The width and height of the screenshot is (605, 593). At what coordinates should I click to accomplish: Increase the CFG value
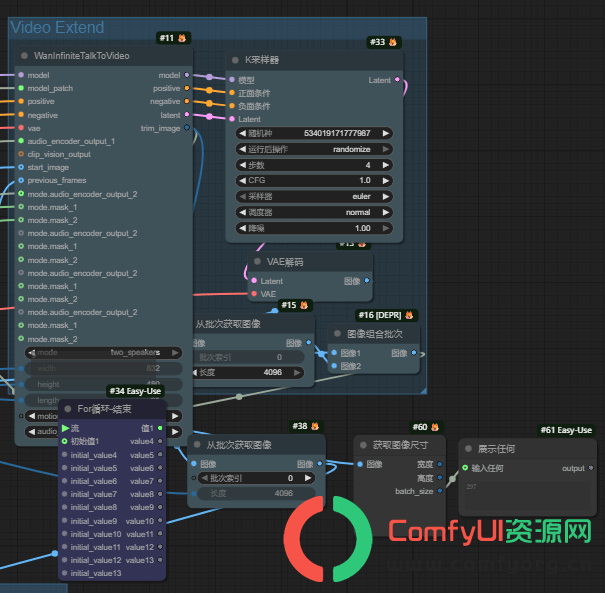(385, 180)
